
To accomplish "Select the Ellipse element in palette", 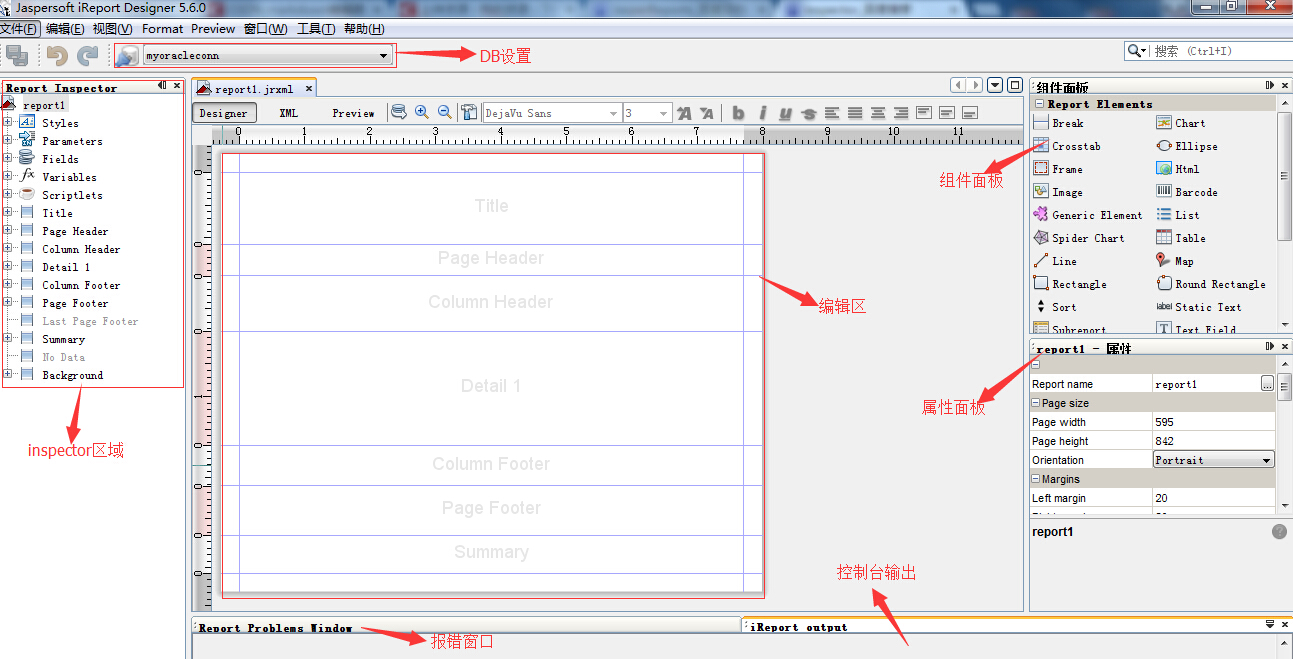I will (1187, 146).
